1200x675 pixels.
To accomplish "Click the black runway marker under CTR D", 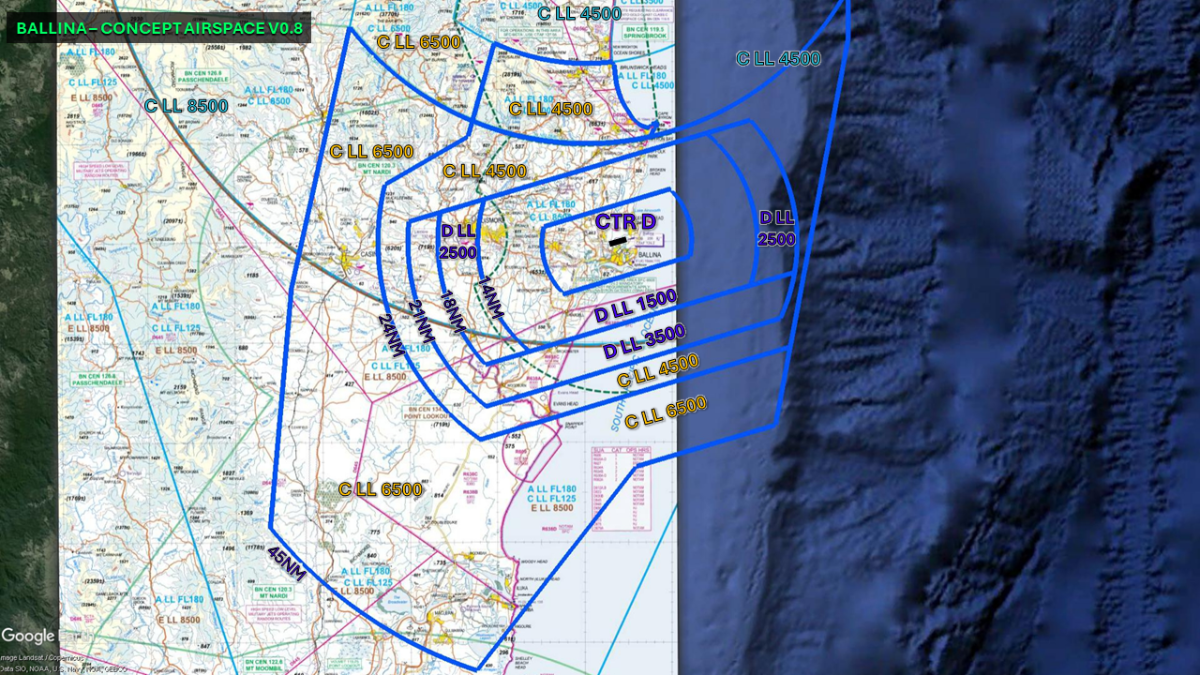I will pyautogui.click(x=619, y=240).
